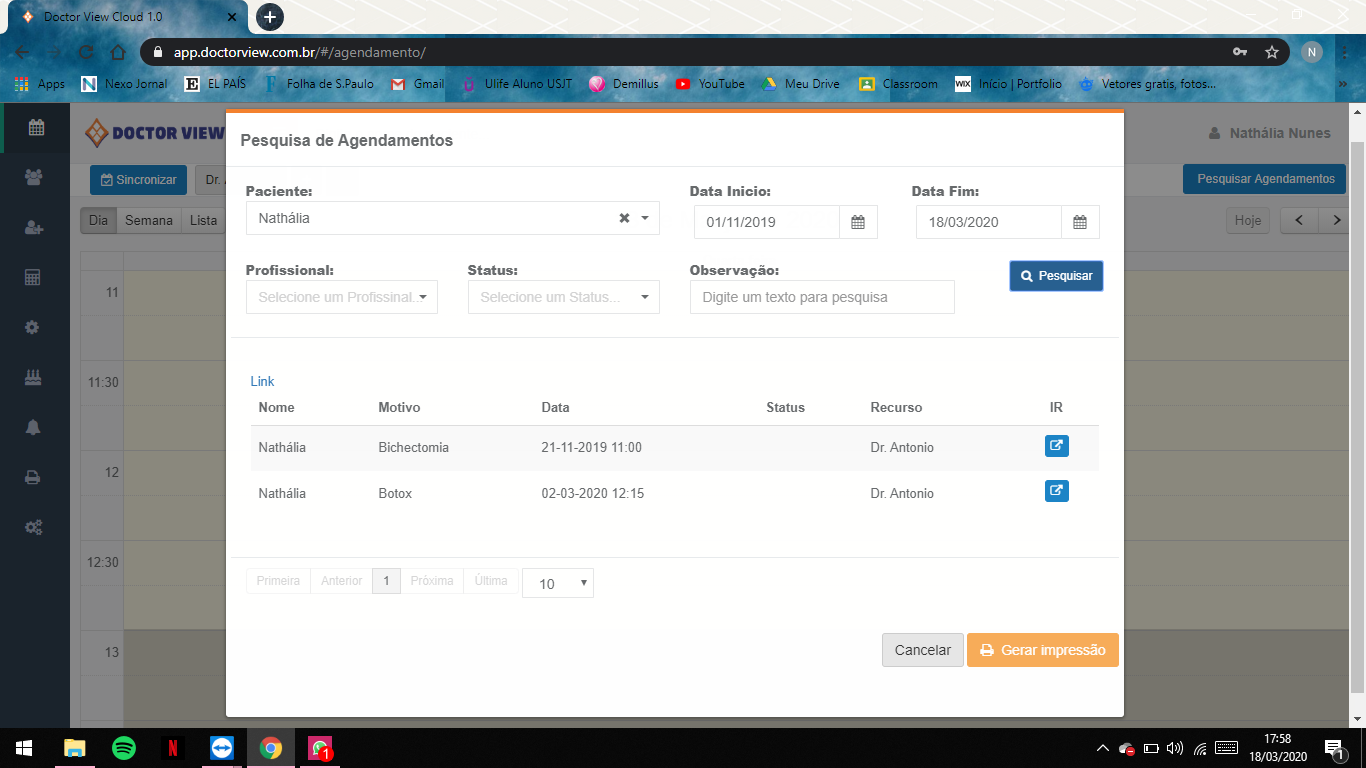Image resolution: width=1366 pixels, height=768 pixels.
Task: Click the notifications bell in the sidebar
Action: tap(33, 427)
